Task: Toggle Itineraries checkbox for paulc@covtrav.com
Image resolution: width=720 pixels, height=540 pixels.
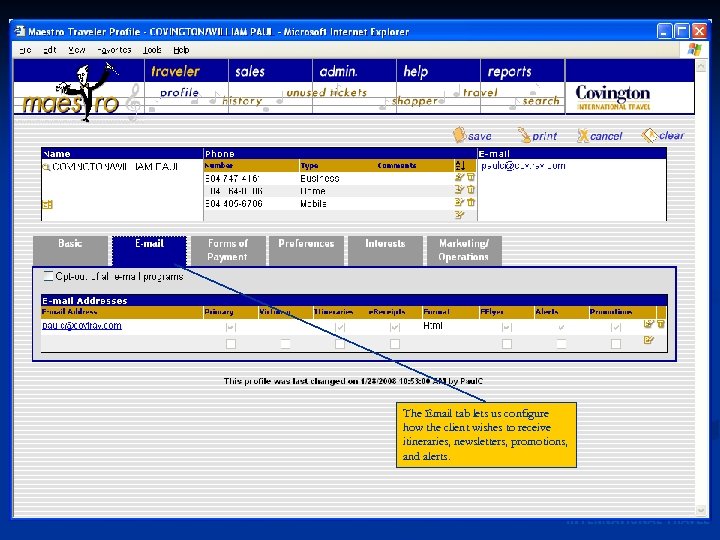Action: pyautogui.click(x=340, y=327)
